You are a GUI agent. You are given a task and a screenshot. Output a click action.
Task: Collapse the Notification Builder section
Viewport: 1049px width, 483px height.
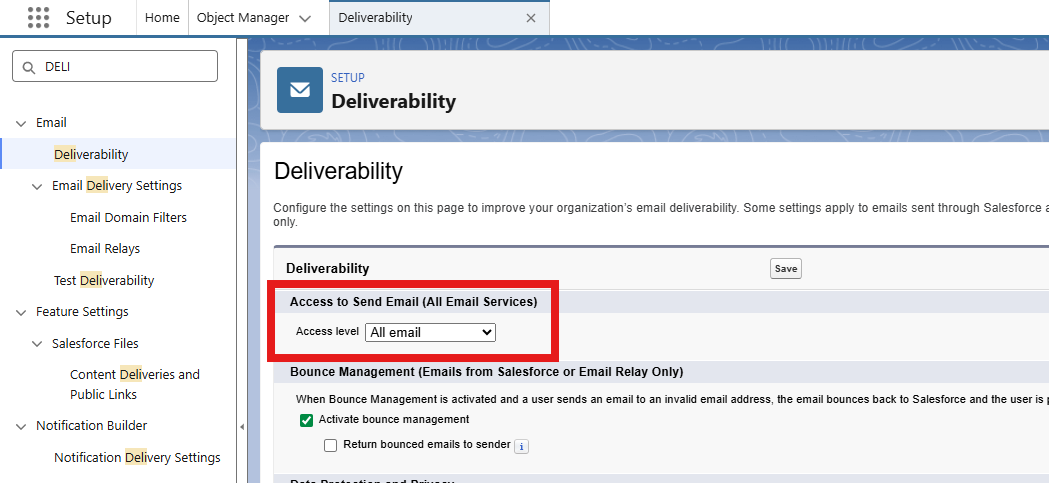(x=22, y=426)
